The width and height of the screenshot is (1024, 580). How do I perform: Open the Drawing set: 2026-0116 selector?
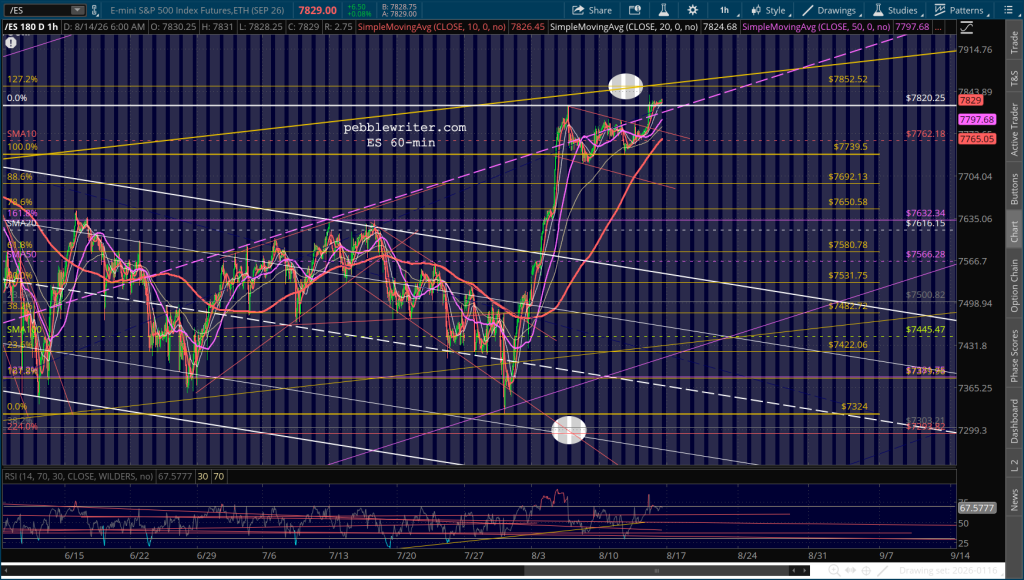pos(950,571)
